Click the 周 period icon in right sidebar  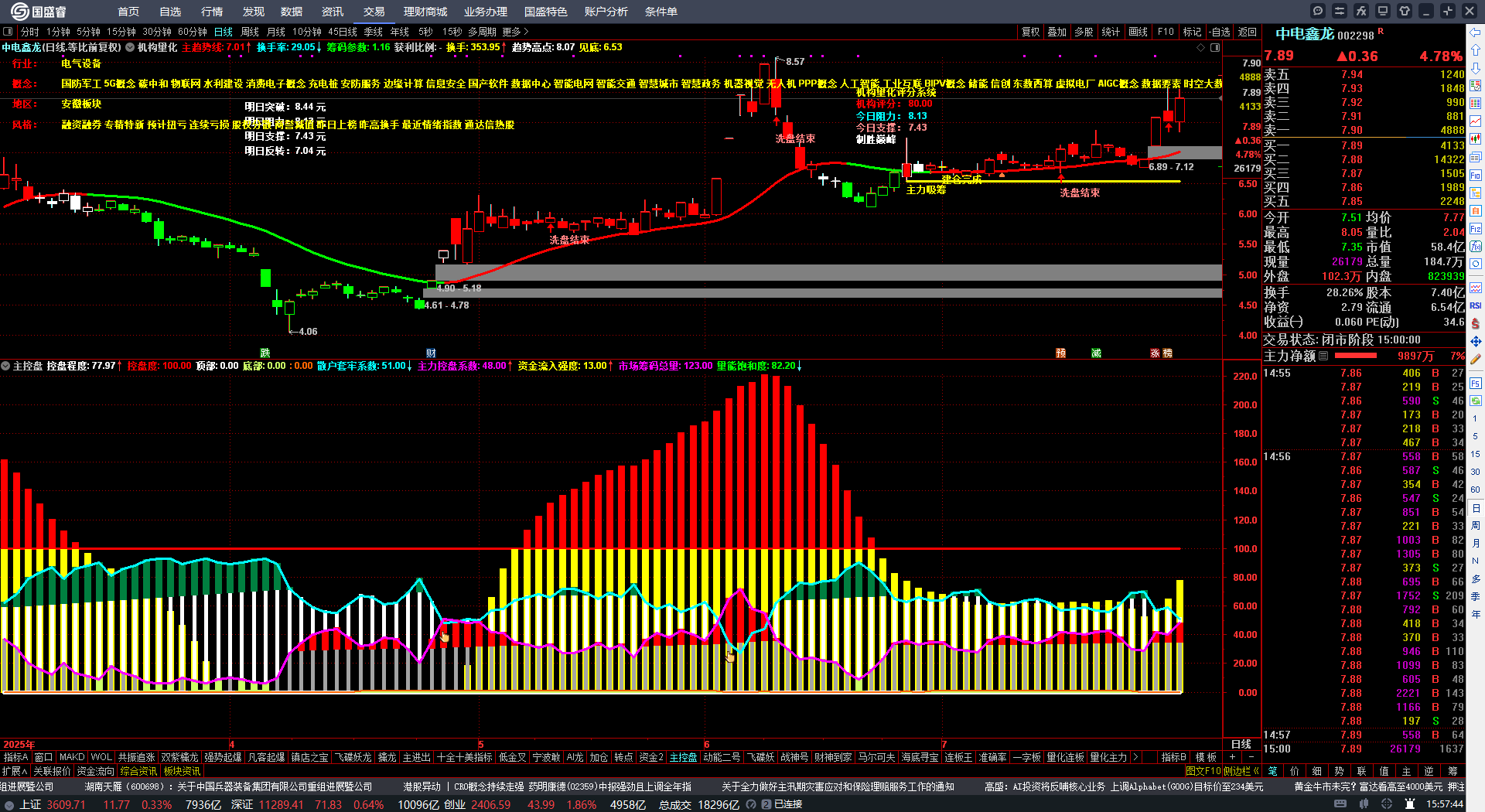[x=1476, y=526]
